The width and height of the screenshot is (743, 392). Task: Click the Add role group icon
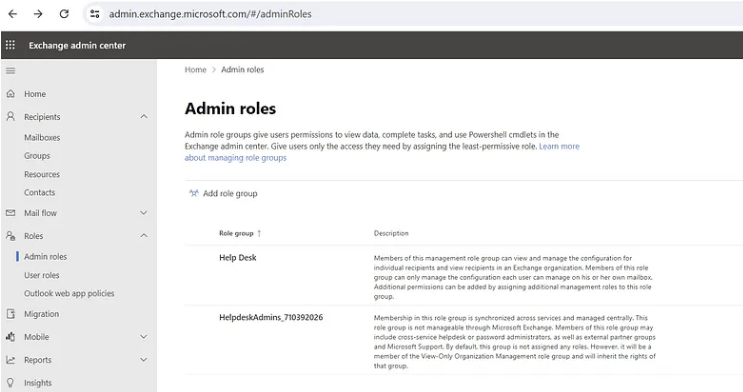click(x=194, y=193)
